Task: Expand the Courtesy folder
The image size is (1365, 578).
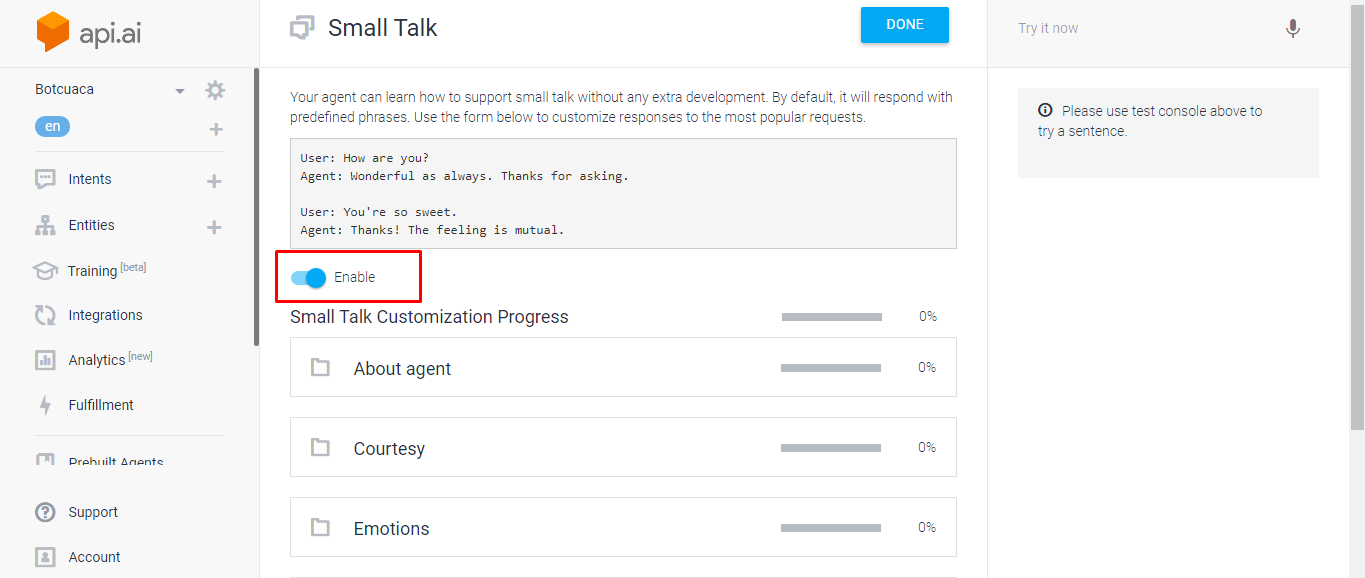Action: (x=623, y=447)
